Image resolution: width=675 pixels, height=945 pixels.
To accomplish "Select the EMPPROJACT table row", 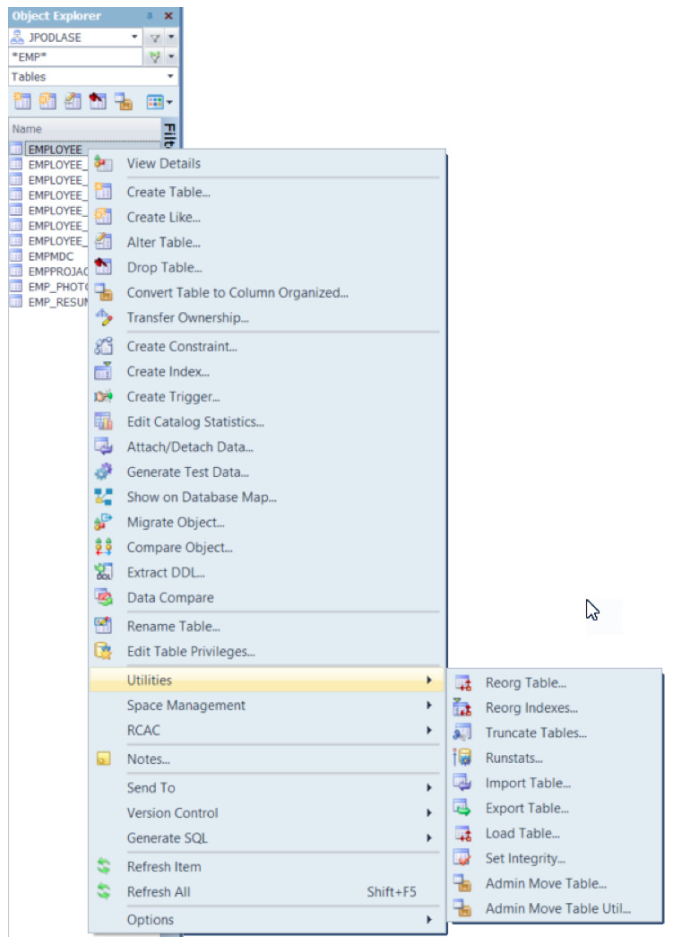I will pyautogui.click(x=49, y=271).
